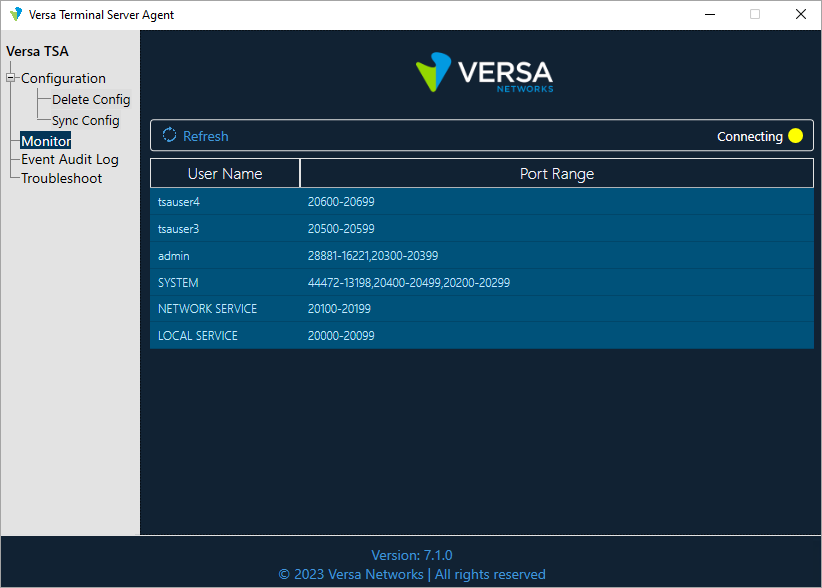Screen dimensions: 822x588
Task: Select the Configuration tree item
Action: 63,78
